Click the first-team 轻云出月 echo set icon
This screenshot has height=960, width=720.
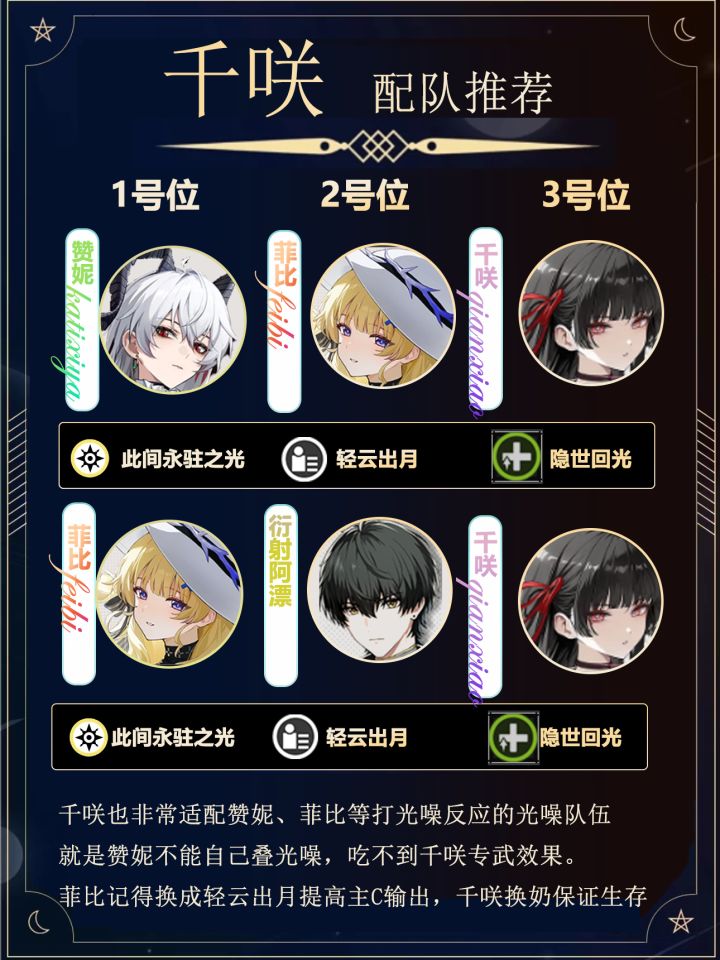click(304, 459)
